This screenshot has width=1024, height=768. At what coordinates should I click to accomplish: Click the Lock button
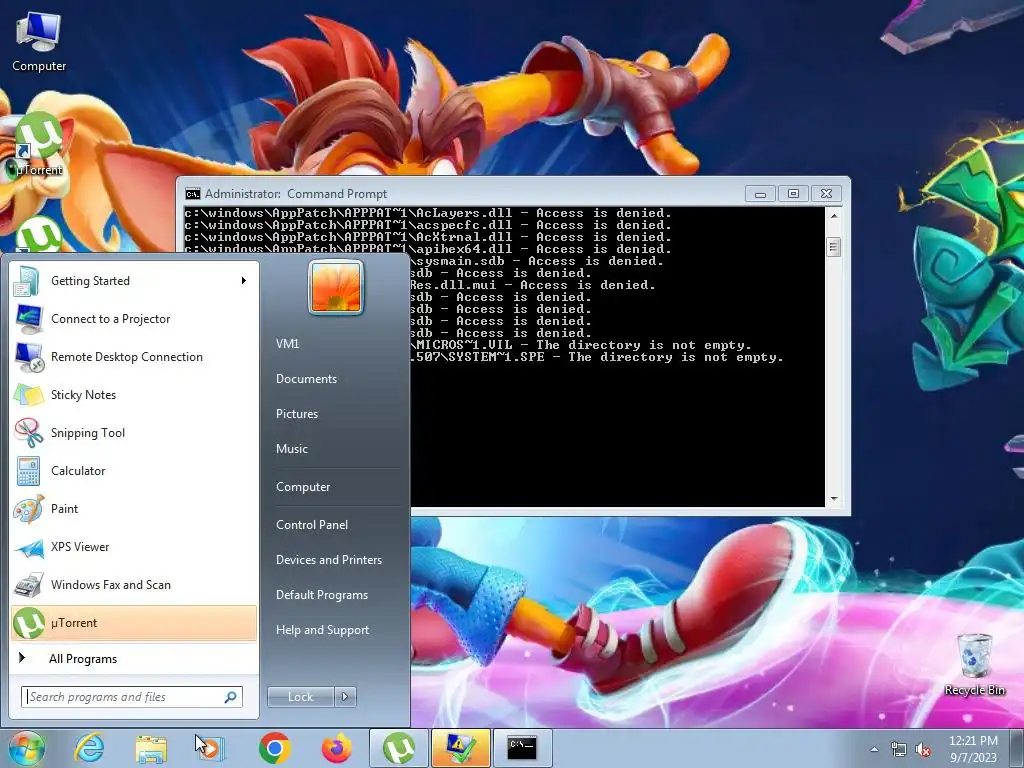[300, 697]
